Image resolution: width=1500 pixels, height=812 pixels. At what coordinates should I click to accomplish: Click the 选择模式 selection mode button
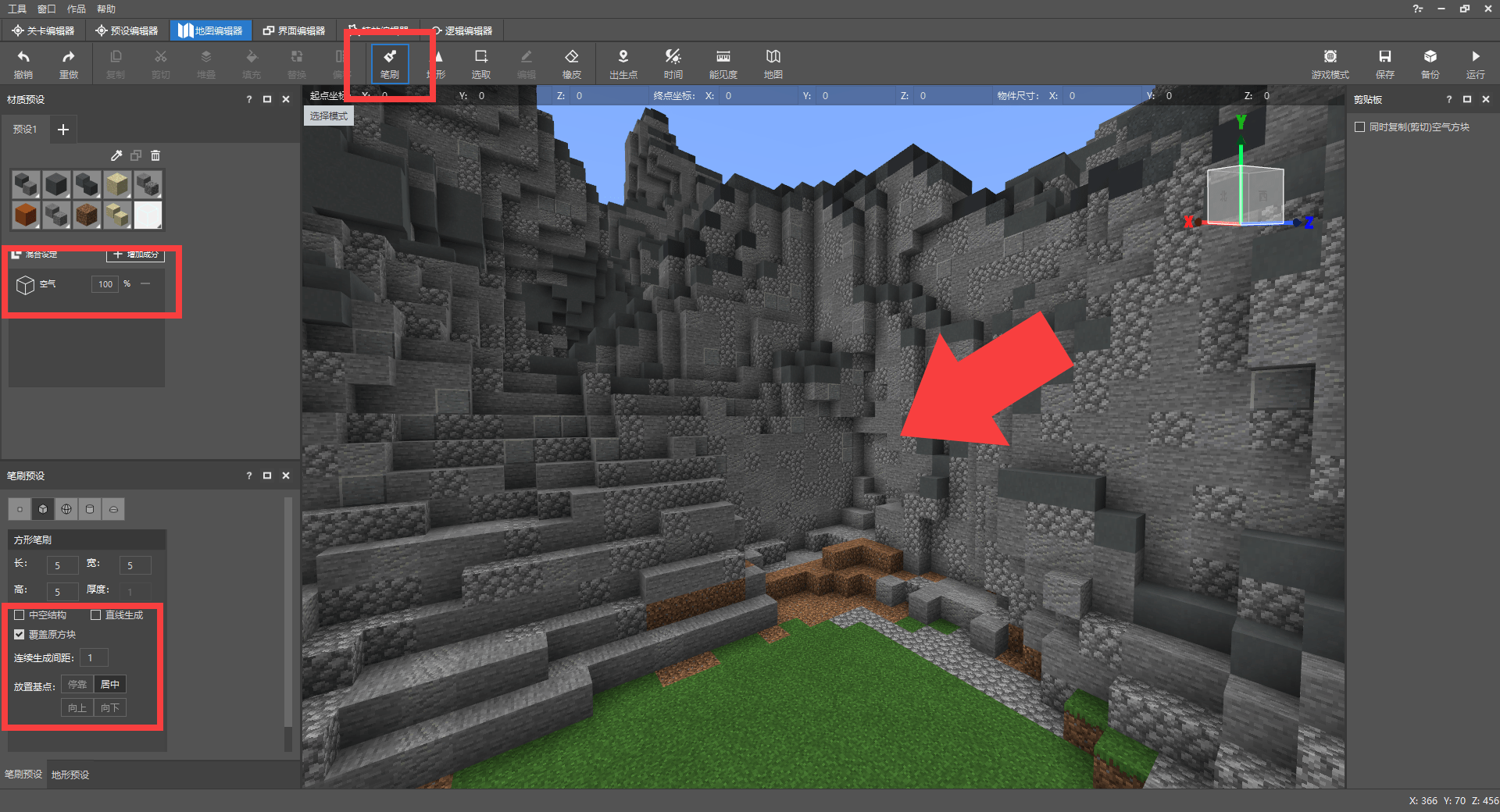[x=329, y=116]
